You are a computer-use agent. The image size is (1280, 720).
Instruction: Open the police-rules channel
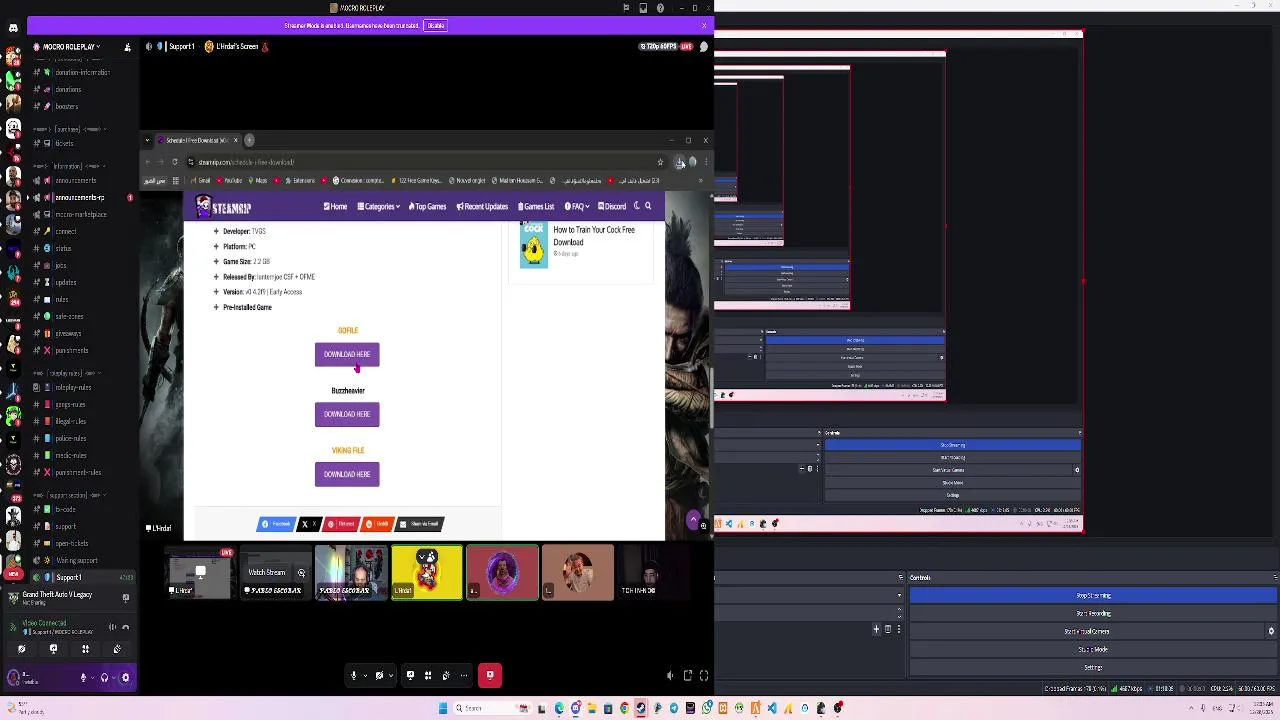[x=70, y=438]
